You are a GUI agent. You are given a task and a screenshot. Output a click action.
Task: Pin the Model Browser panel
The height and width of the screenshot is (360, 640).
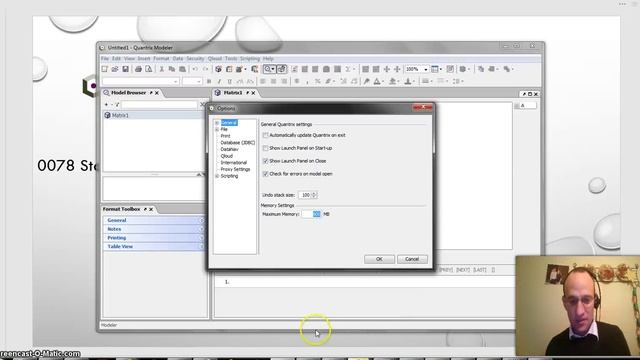151,93
